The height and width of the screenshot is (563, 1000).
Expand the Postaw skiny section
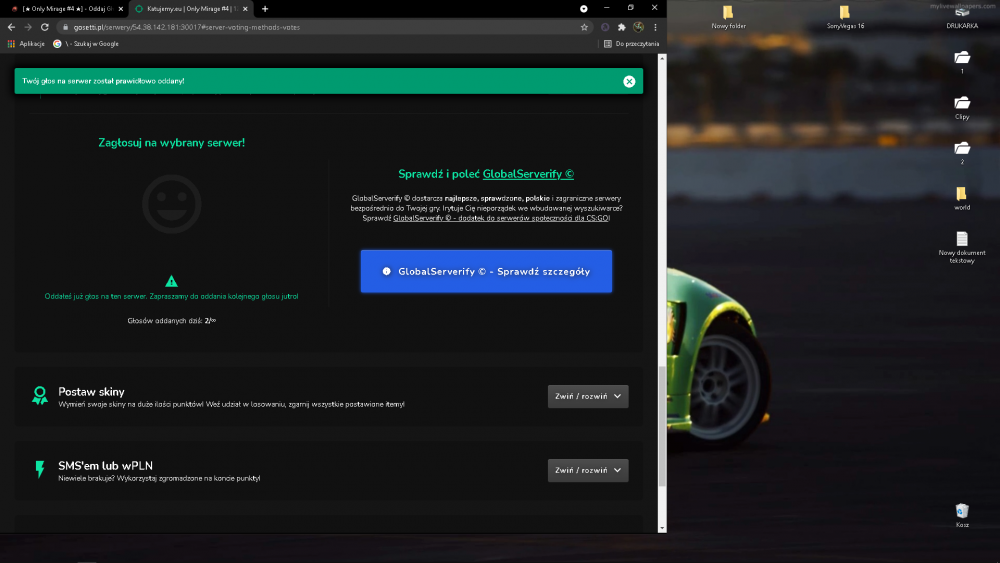click(x=588, y=397)
